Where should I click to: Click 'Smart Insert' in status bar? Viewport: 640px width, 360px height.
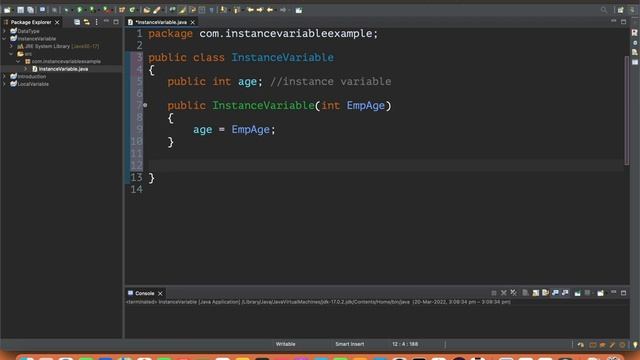pos(349,344)
